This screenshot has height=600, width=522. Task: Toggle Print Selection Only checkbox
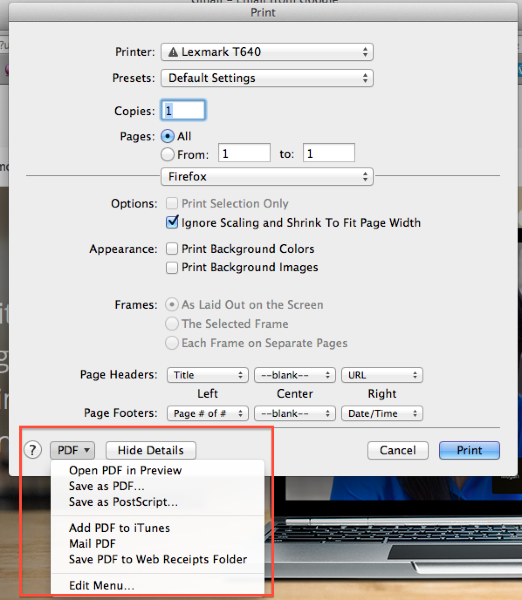click(x=172, y=203)
